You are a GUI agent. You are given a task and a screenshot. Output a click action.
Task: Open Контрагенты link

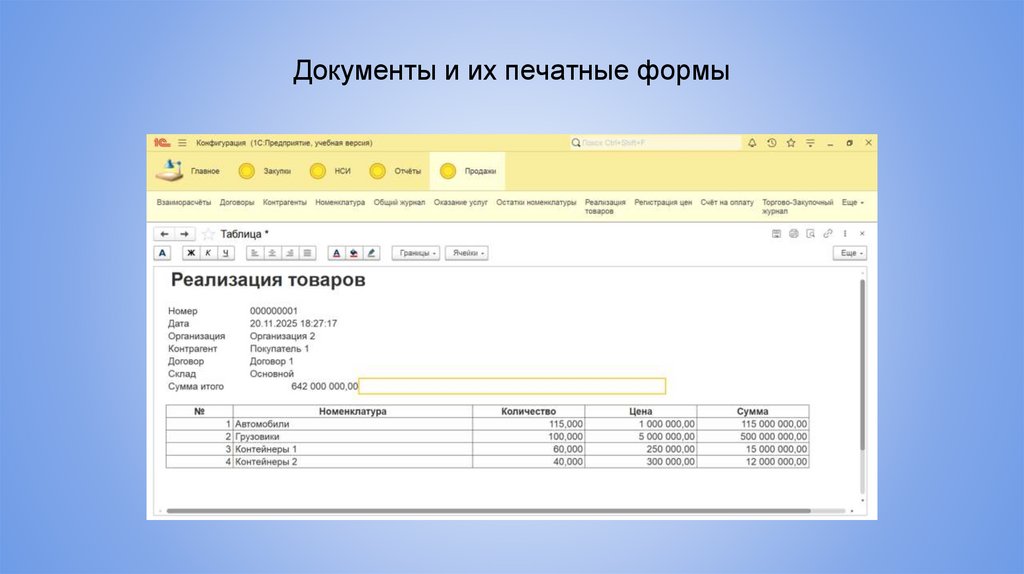285,202
